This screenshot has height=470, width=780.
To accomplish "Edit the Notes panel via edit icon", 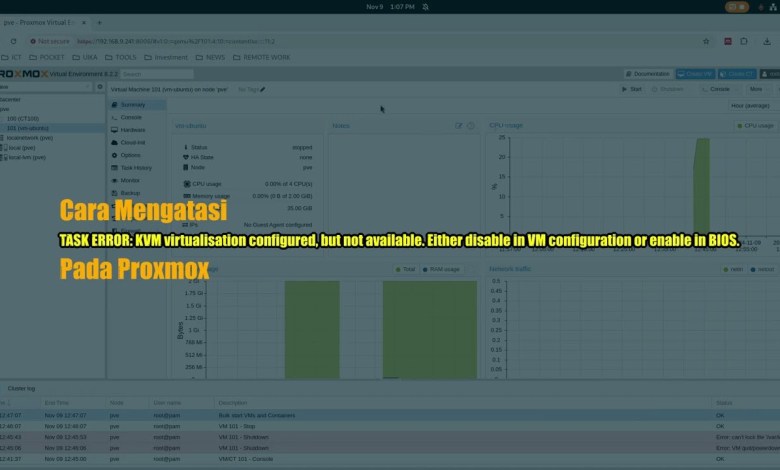I will [459, 126].
